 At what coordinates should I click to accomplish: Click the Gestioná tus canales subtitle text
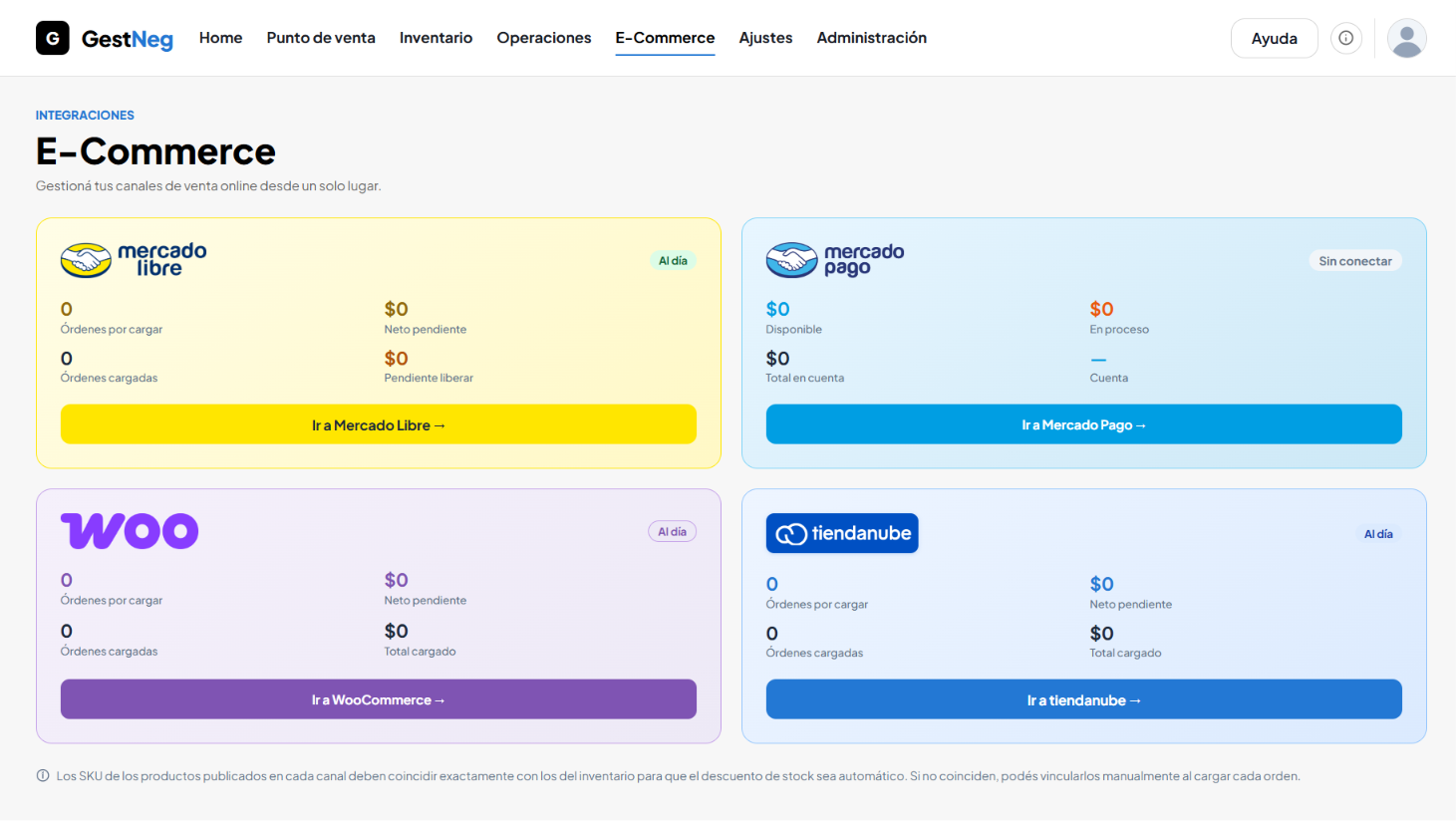point(208,186)
